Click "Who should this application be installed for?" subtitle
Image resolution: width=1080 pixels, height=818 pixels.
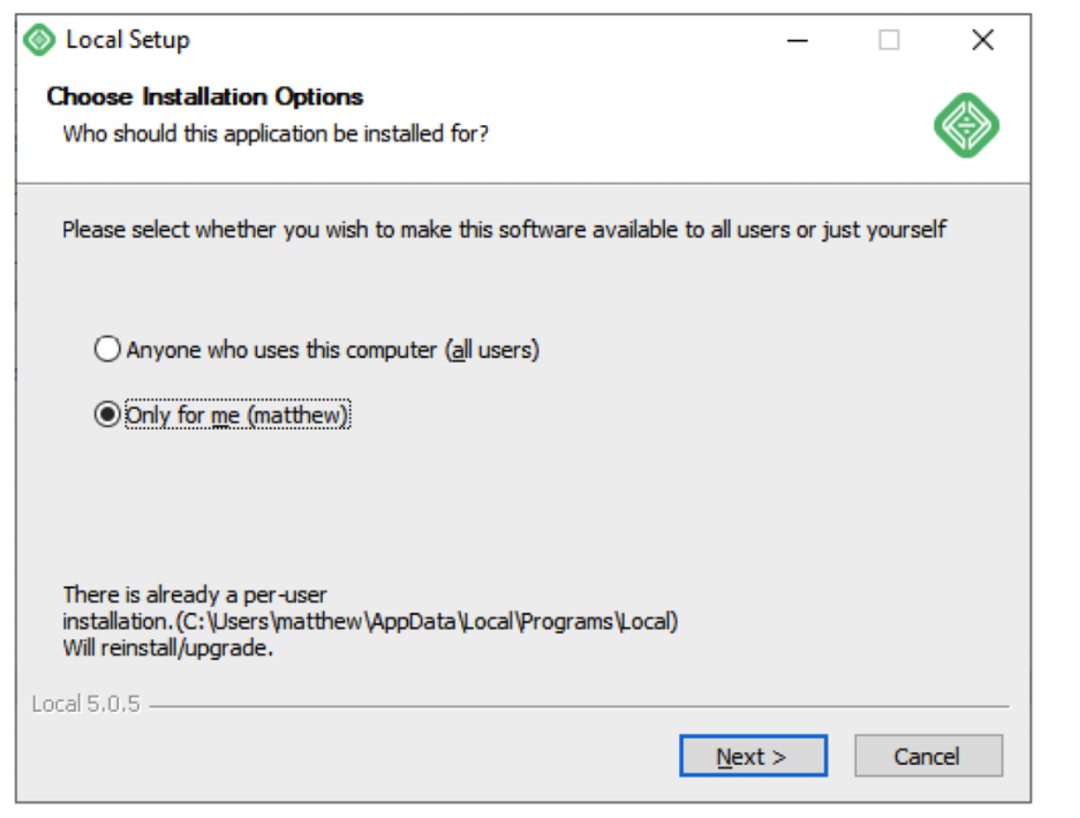pos(276,132)
